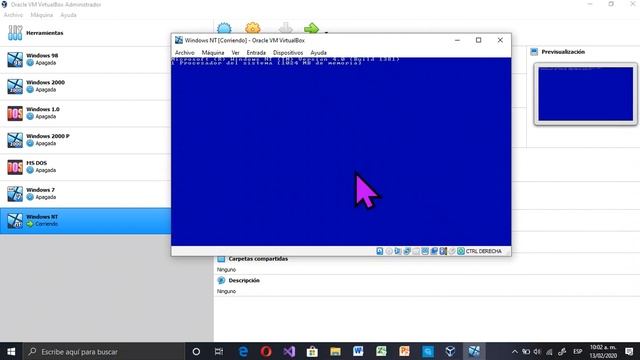Open Archivo menu in VirtualBox Administrador window

(13, 15)
